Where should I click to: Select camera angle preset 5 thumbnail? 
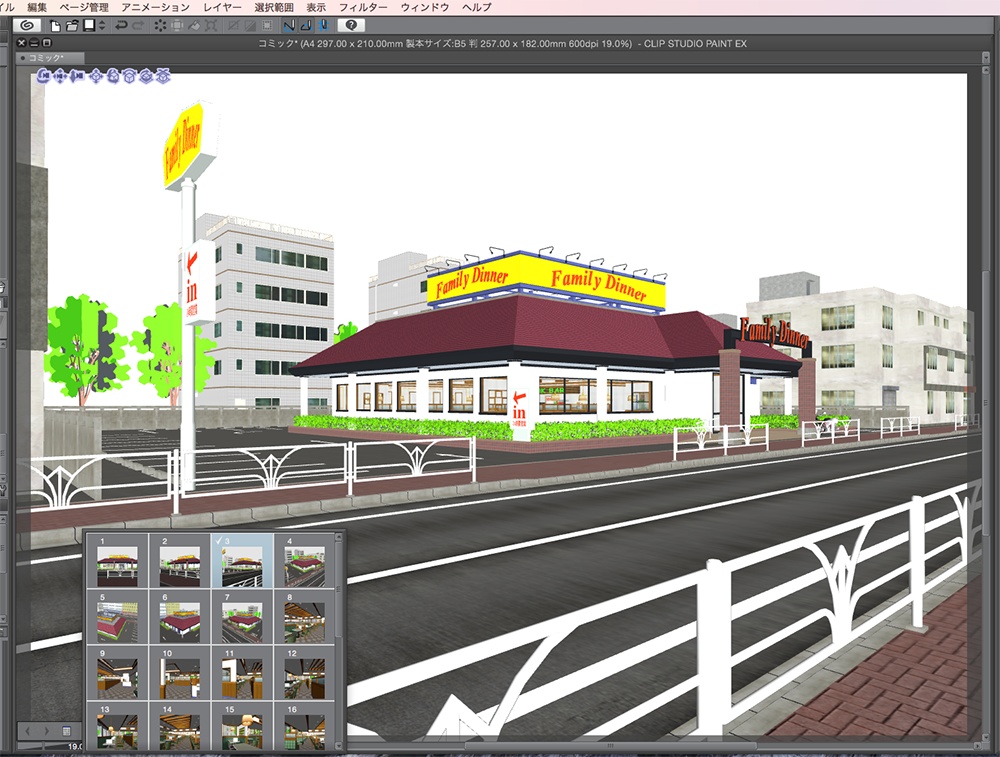(x=119, y=619)
